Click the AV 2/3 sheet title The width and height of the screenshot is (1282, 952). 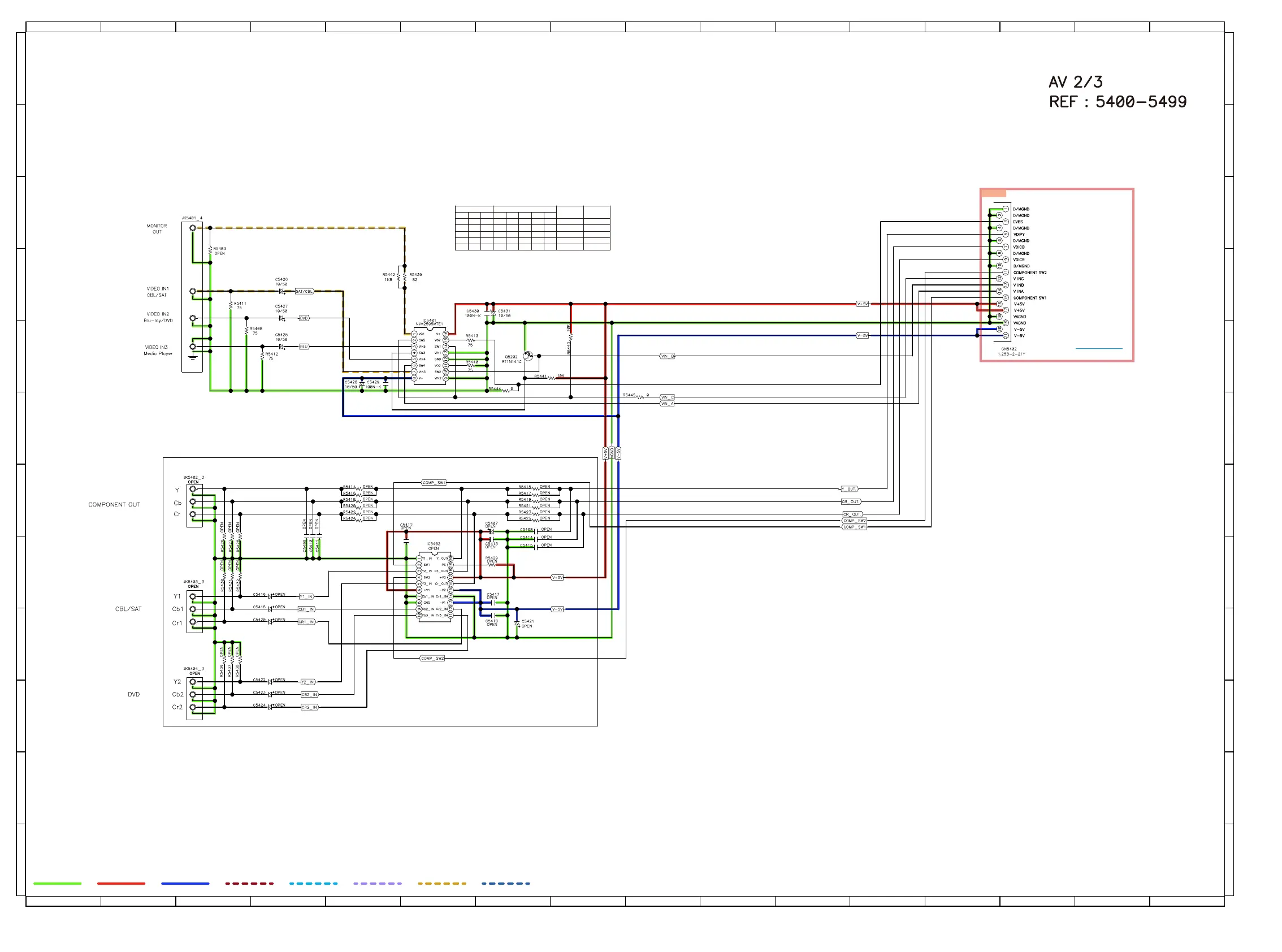coord(1075,82)
